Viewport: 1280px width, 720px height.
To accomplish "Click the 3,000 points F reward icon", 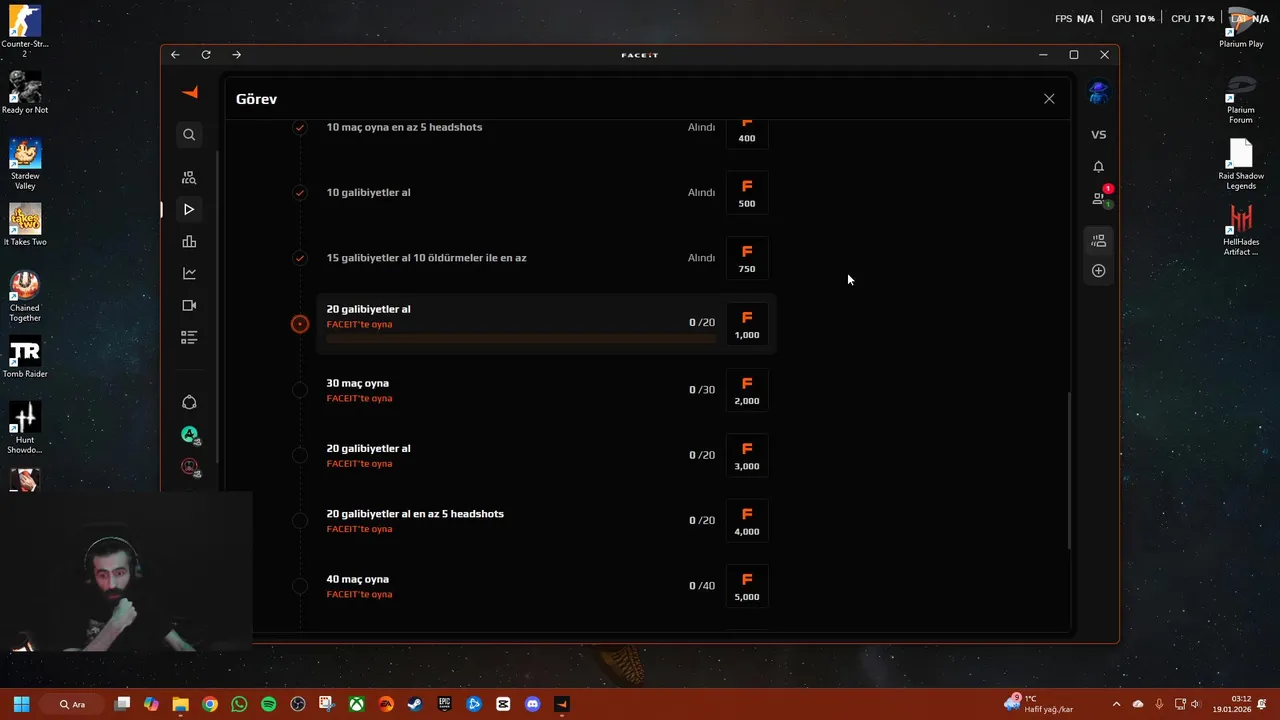I will [x=747, y=454].
